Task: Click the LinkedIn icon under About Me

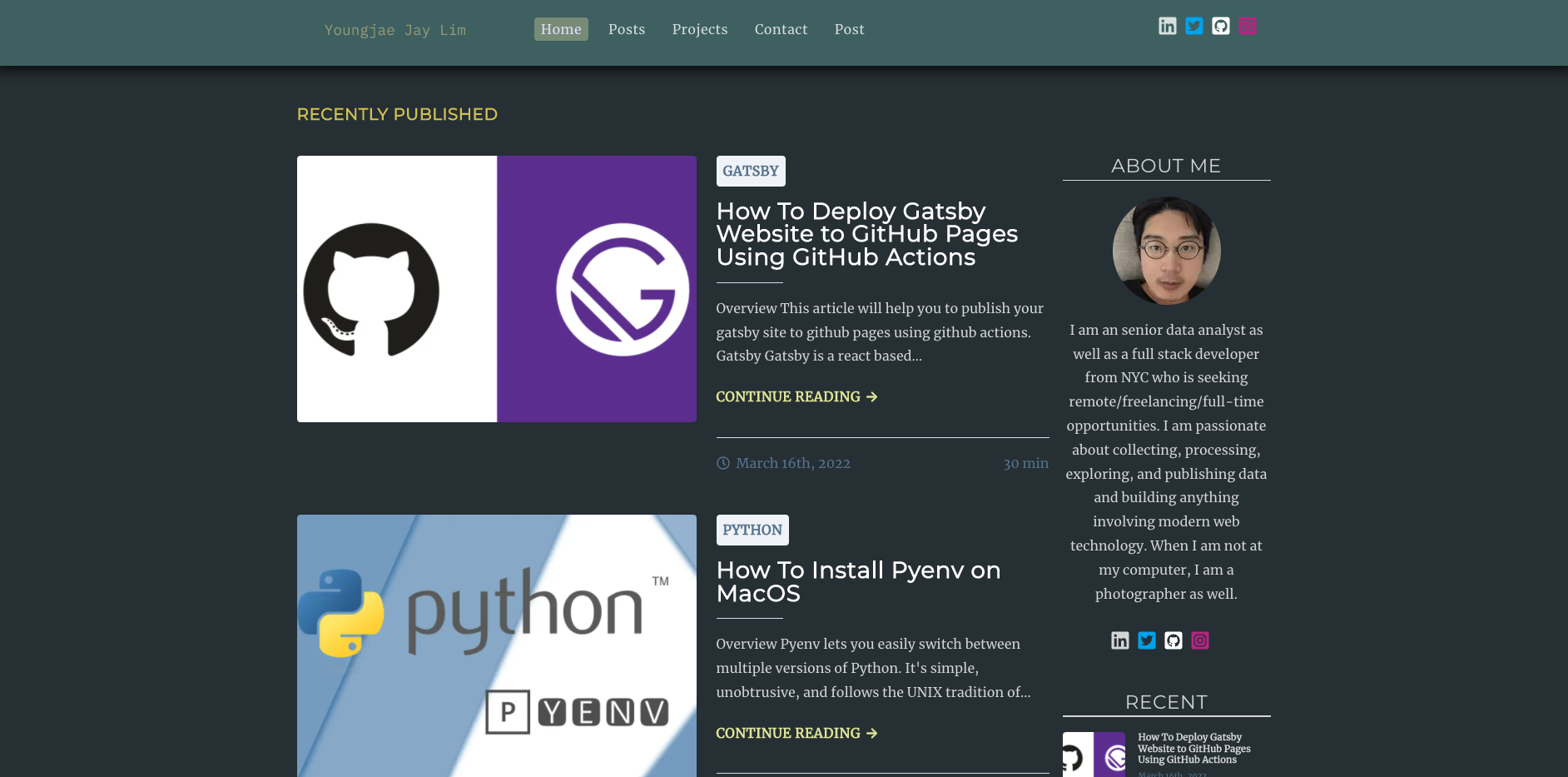Action: (1120, 640)
